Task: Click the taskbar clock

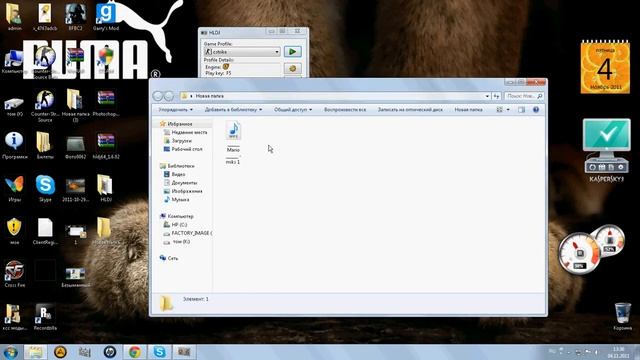Action: [x=618, y=352]
